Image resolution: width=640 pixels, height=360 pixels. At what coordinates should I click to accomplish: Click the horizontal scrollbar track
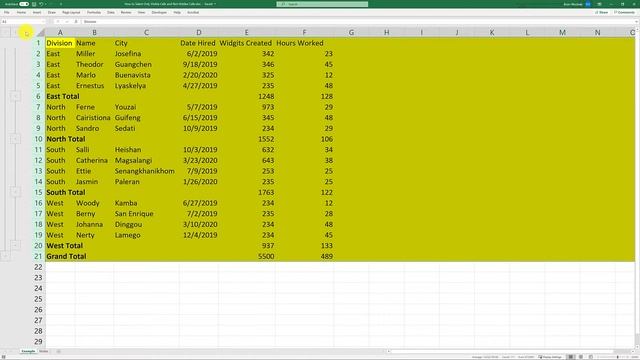click(x=510, y=351)
